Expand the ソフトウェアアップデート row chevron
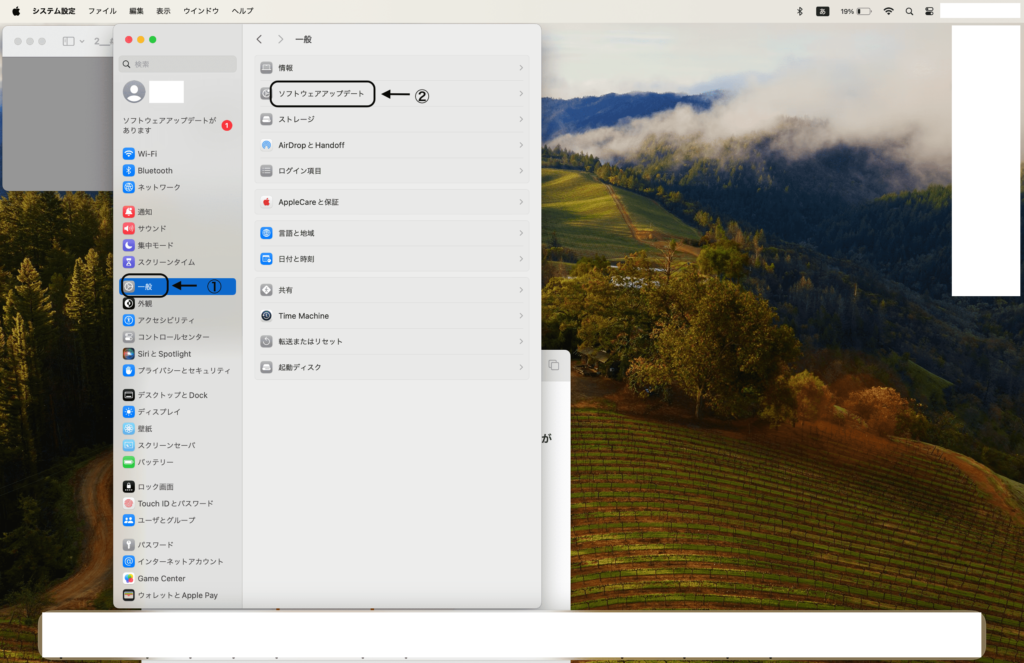The width and height of the screenshot is (1024, 663). click(521, 93)
